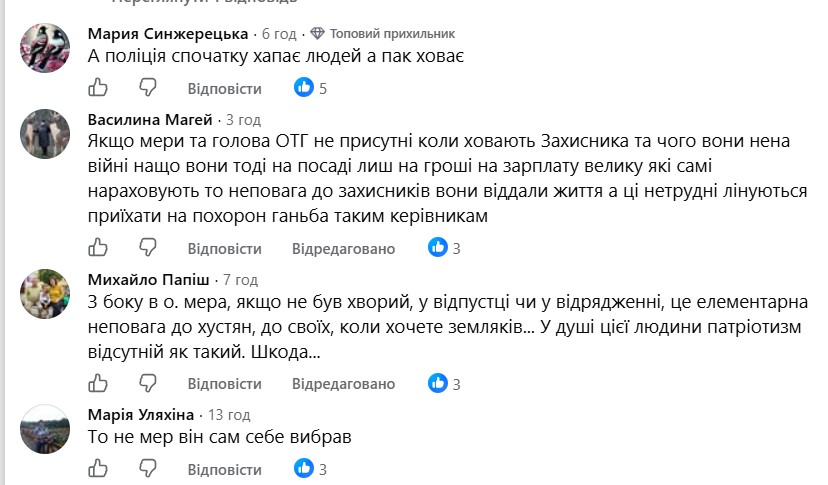
Task: Open Михайло Папіш's profile picture
Action: click(45, 294)
